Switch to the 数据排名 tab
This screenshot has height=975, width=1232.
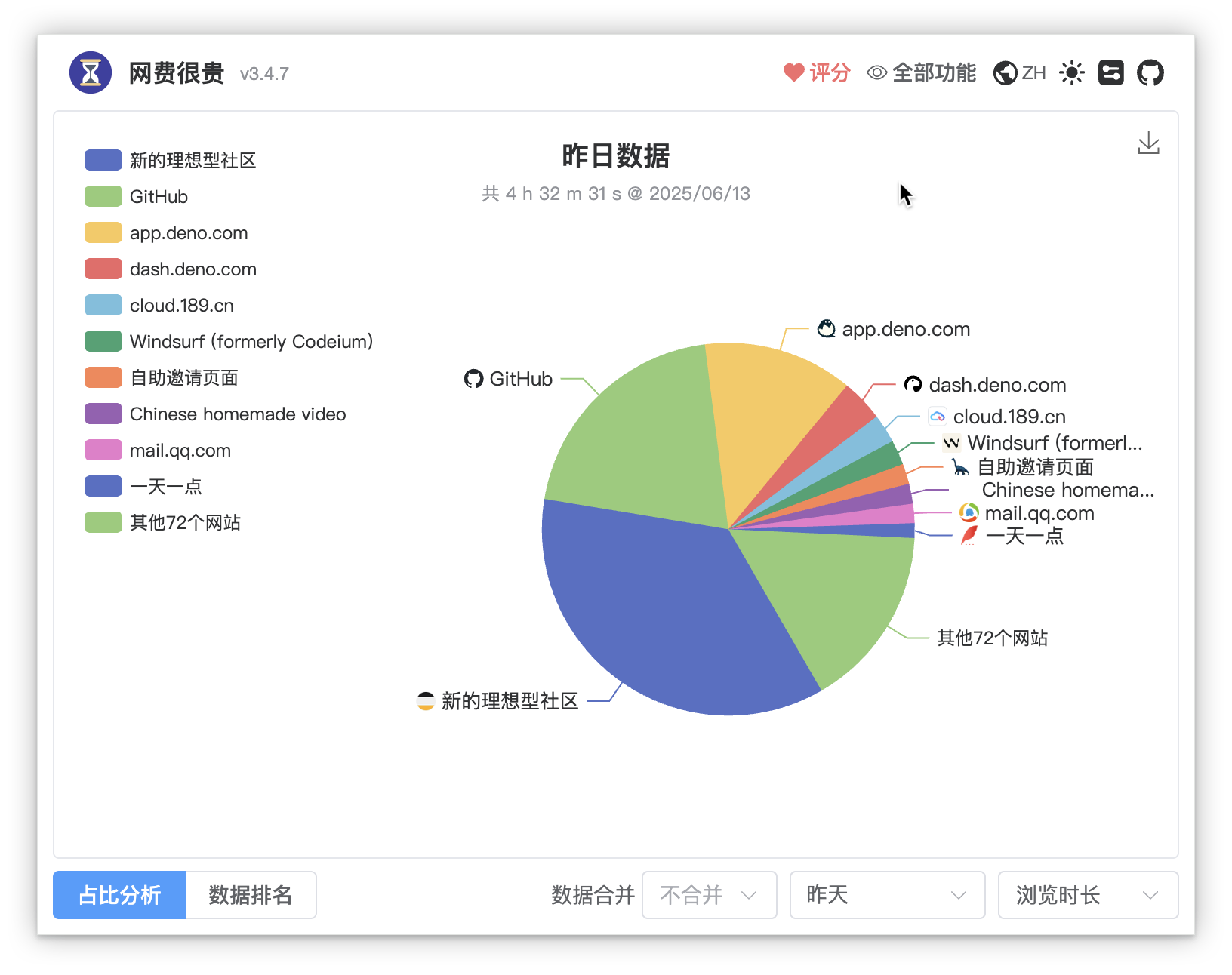[251, 895]
